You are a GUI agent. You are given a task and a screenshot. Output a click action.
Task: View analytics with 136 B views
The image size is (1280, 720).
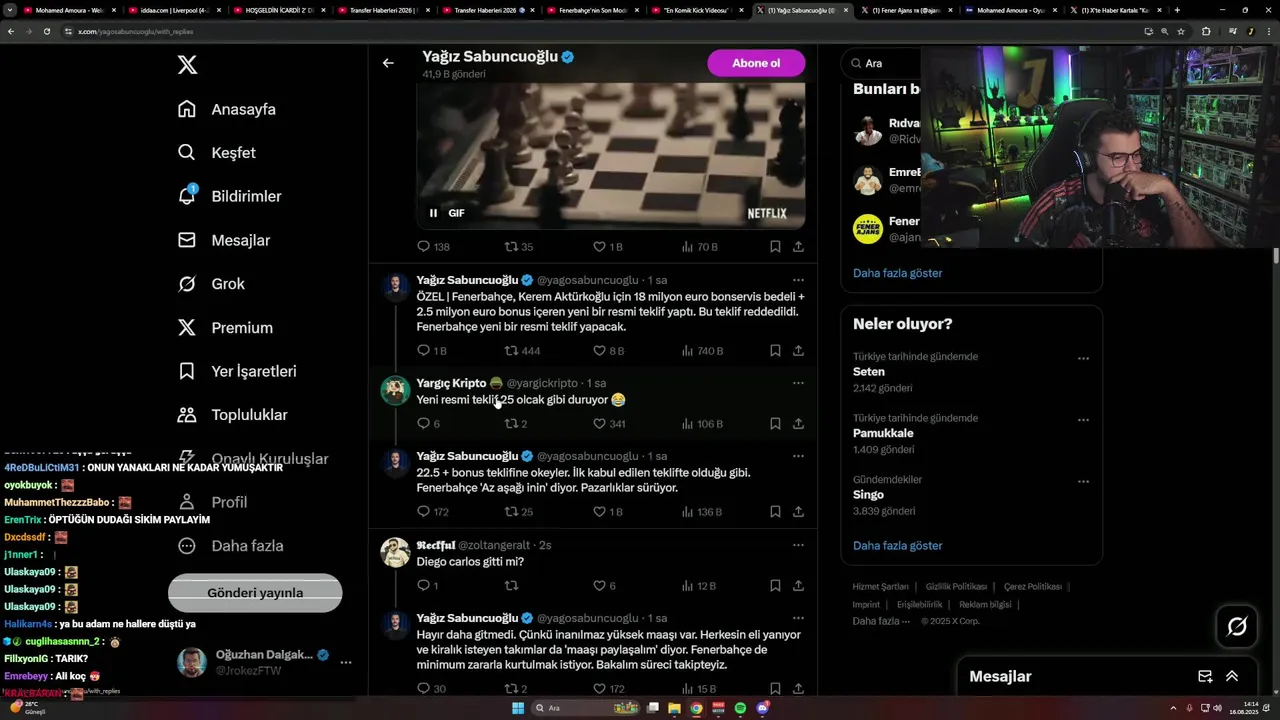[x=701, y=512]
